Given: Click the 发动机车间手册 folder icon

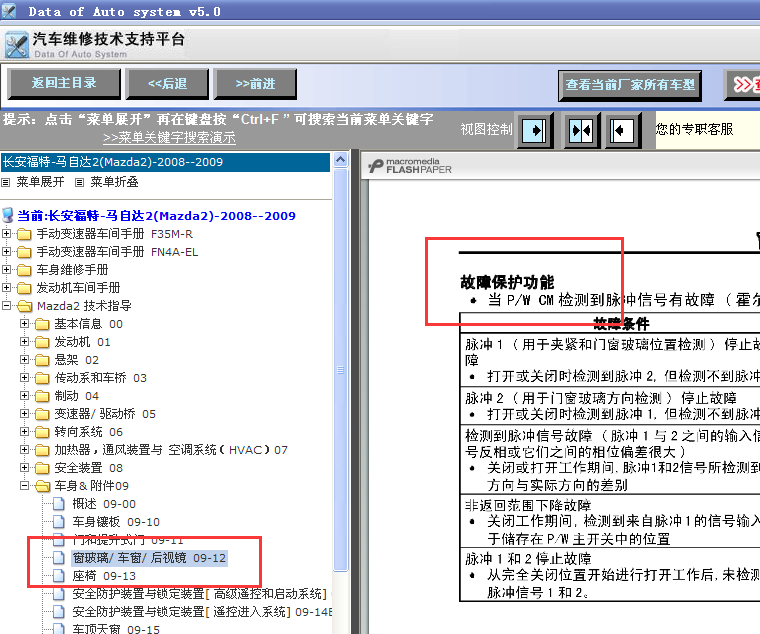Looking at the screenshot, I should click(x=24, y=288).
